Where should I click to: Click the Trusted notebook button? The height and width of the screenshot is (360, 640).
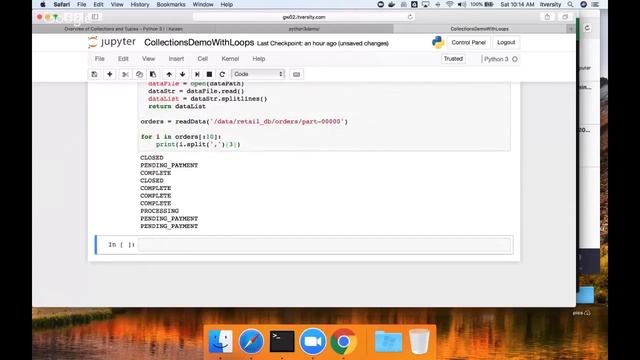tap(453, 59)
